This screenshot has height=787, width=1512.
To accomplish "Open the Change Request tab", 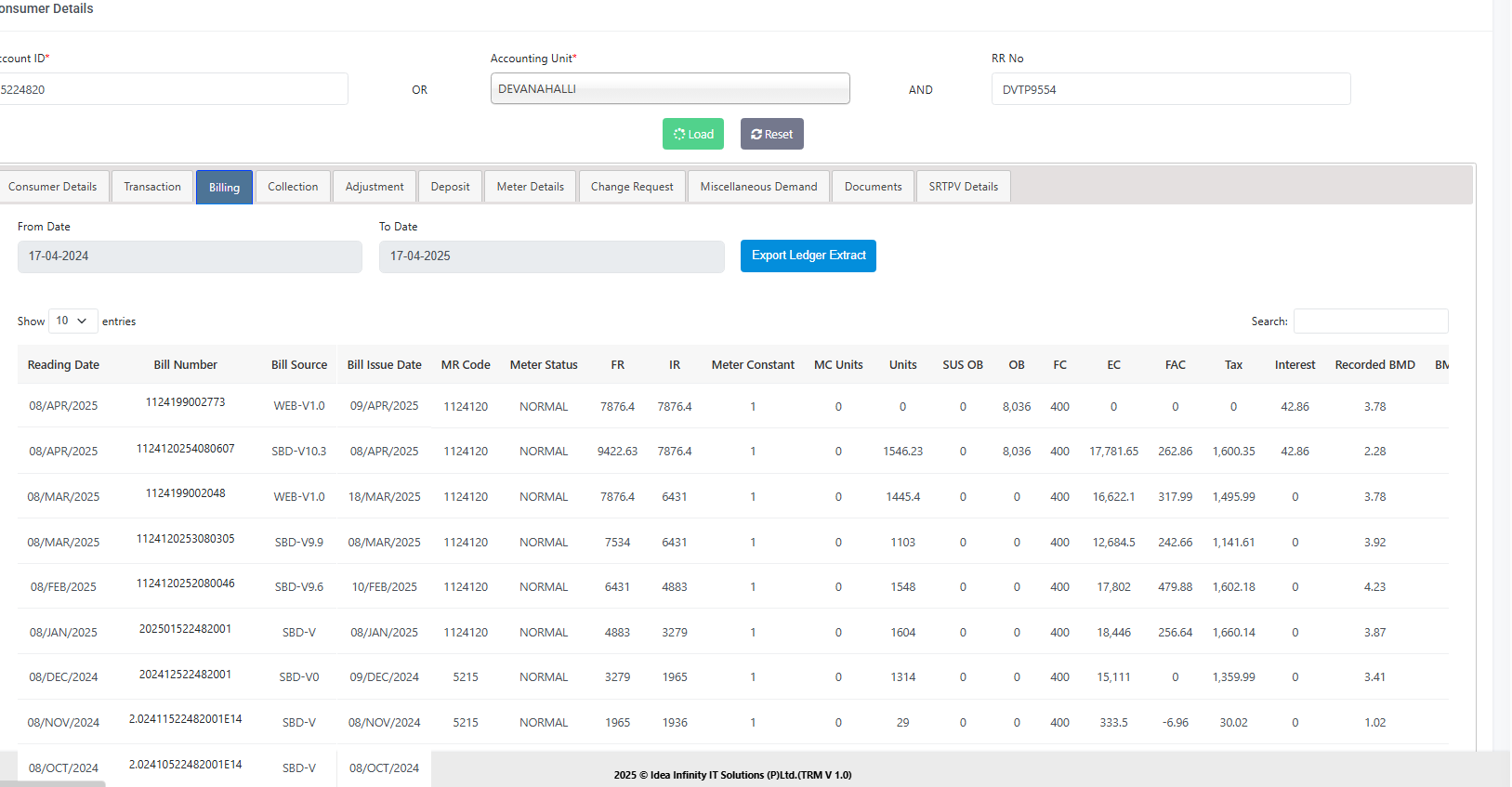I will tap(632, 187).
